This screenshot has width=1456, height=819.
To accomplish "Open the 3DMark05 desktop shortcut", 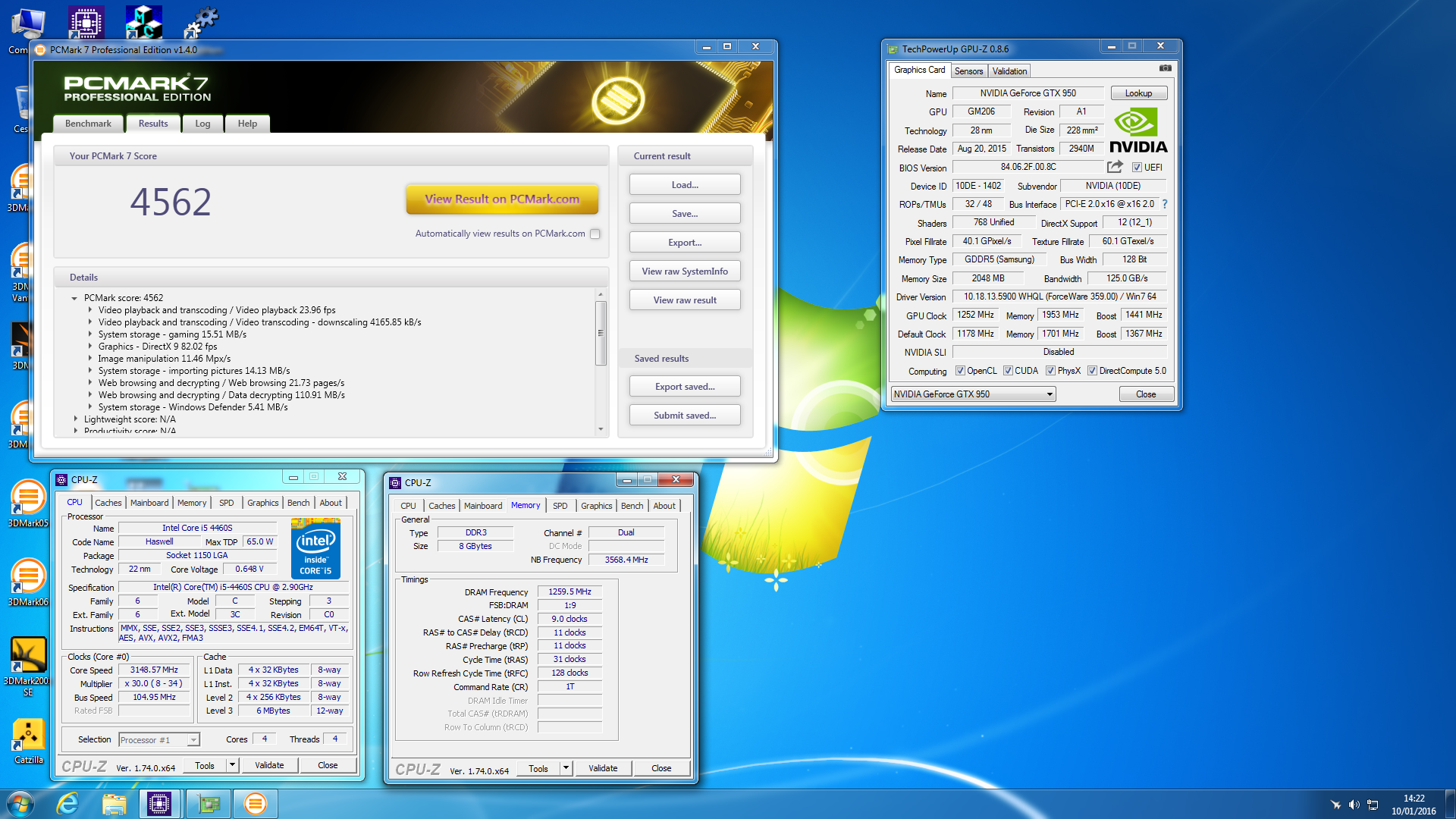I will coord(28,504).
